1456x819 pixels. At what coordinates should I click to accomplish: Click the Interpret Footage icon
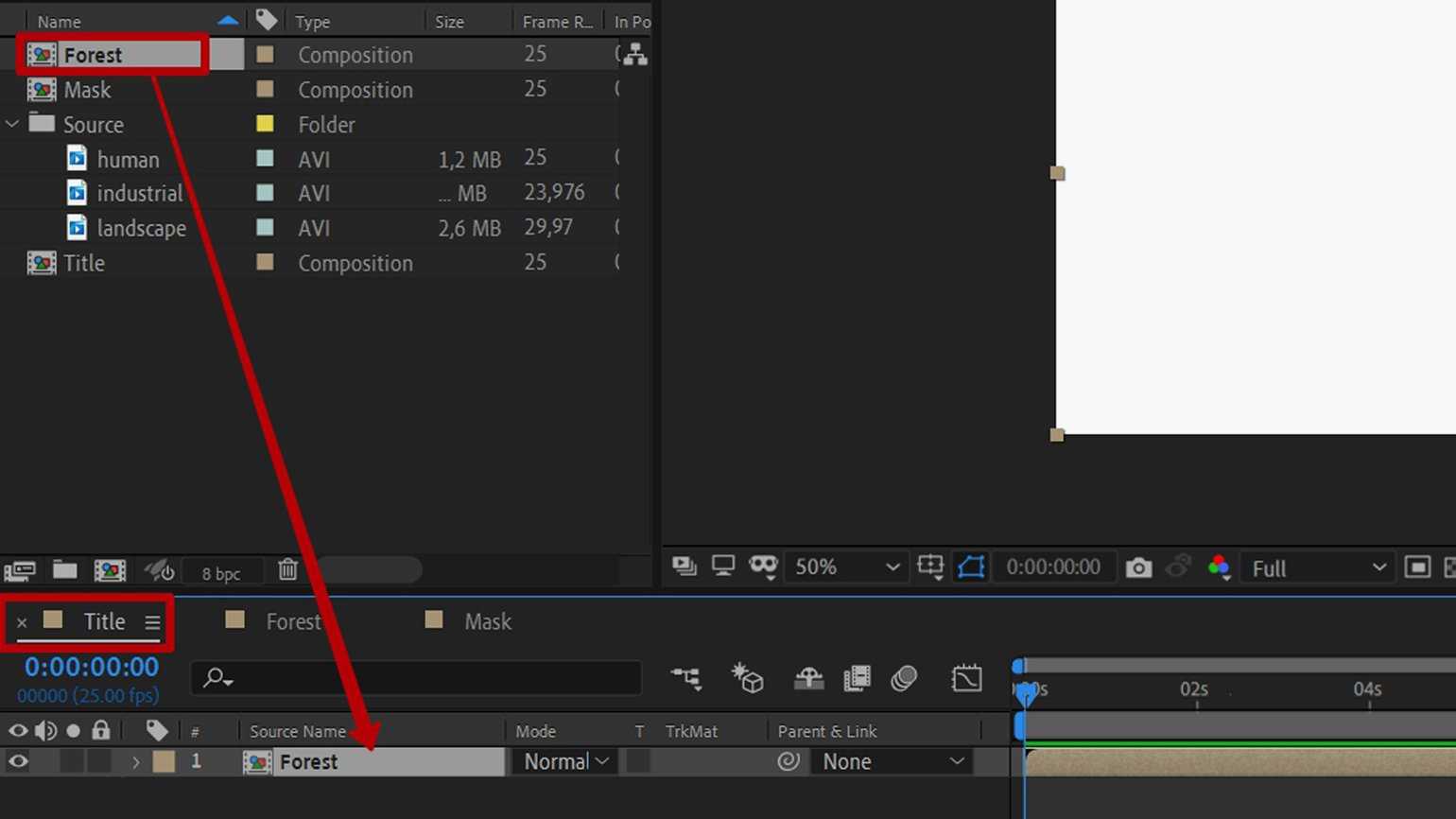coord(20,569)
